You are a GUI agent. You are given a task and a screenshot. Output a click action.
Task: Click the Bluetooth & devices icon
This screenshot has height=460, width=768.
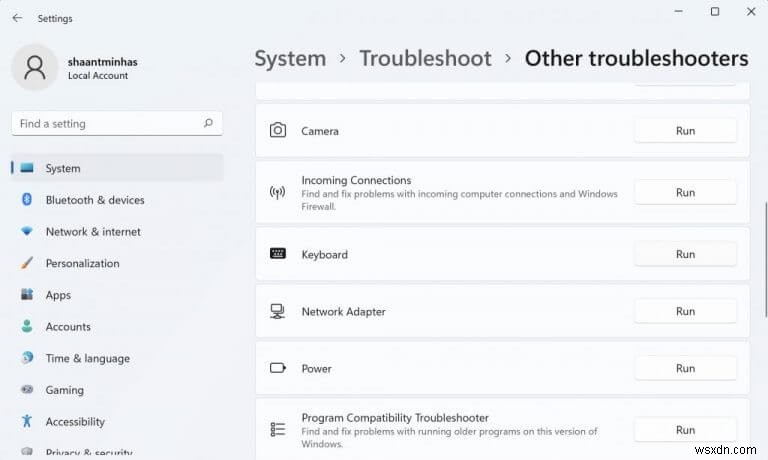(x=27, y=200)
